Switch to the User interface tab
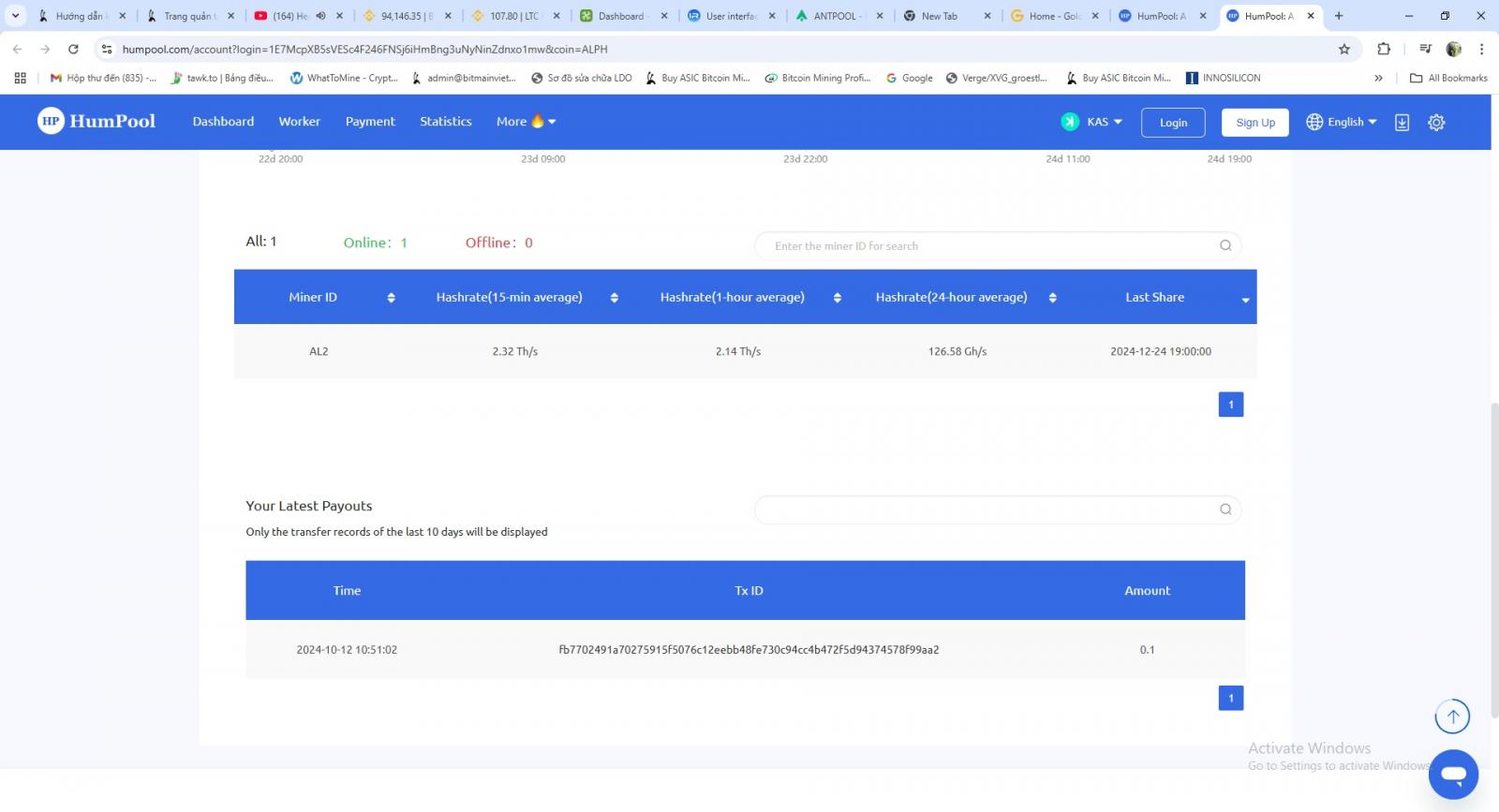Screen dimensions: 1499x812 click(732, 16)
